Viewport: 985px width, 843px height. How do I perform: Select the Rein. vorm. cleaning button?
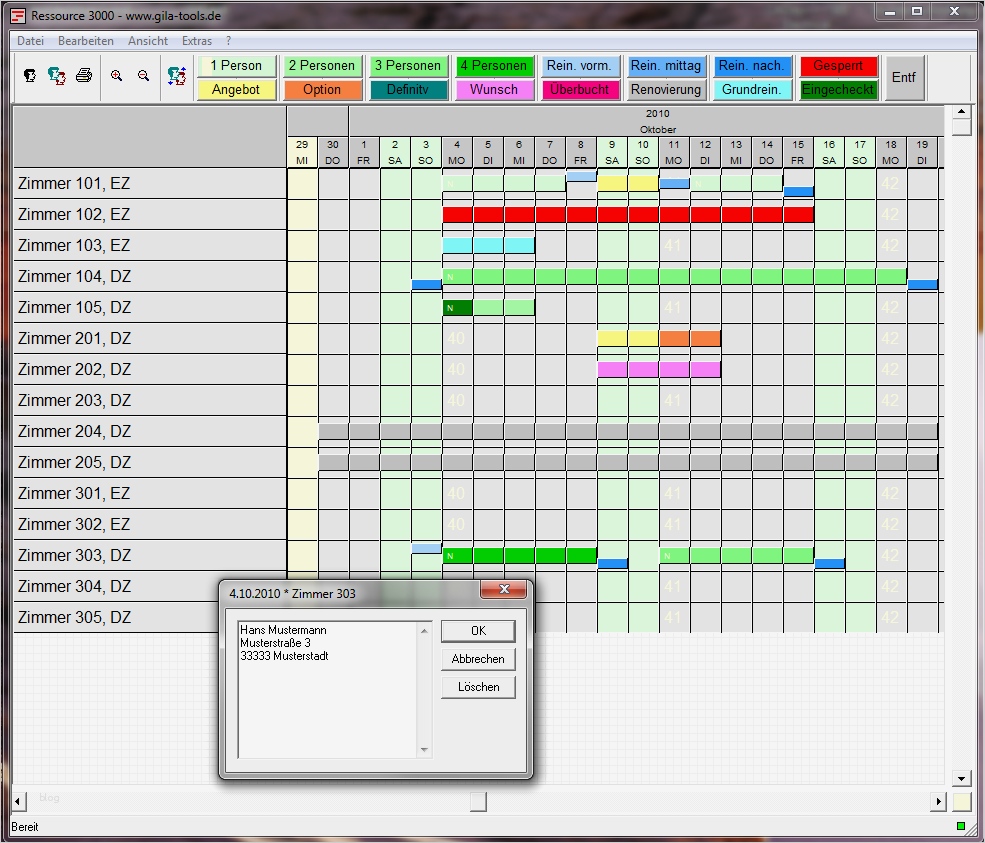pos(580,66)
